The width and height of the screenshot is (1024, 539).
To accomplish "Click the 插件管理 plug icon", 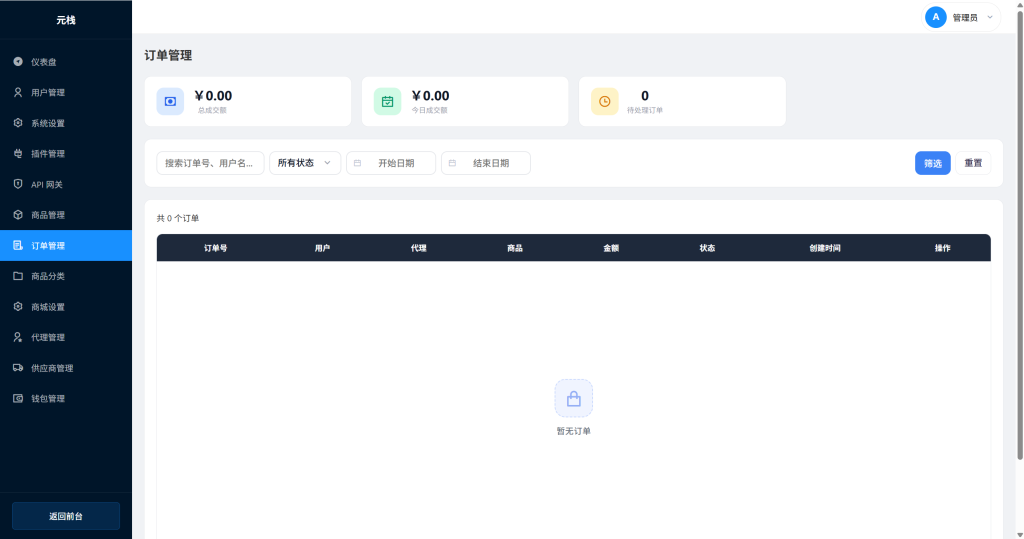I will click(x=18, y=154).
